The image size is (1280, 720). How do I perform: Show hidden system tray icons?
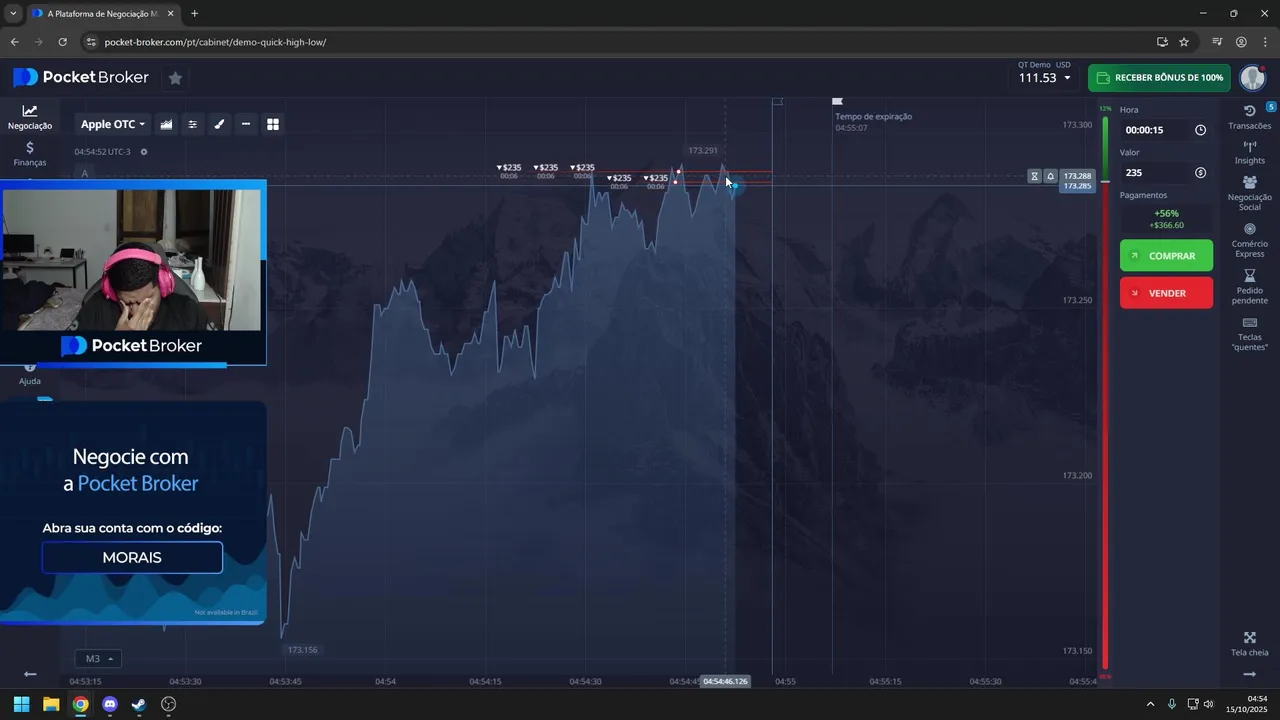[1150, 704]
